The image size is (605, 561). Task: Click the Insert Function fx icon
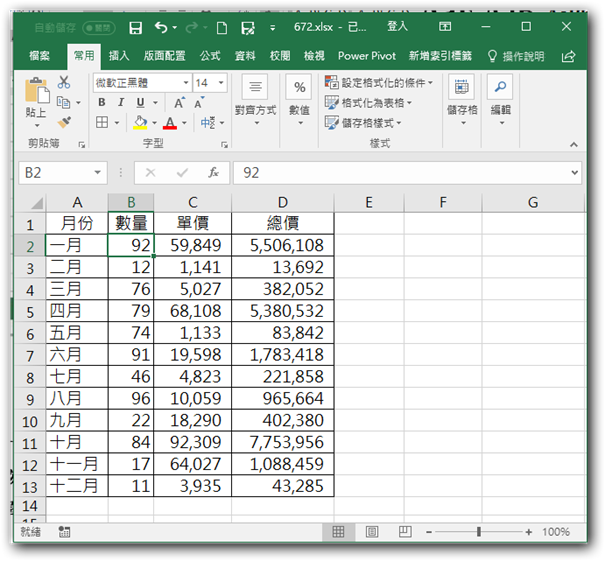point(213,172)
